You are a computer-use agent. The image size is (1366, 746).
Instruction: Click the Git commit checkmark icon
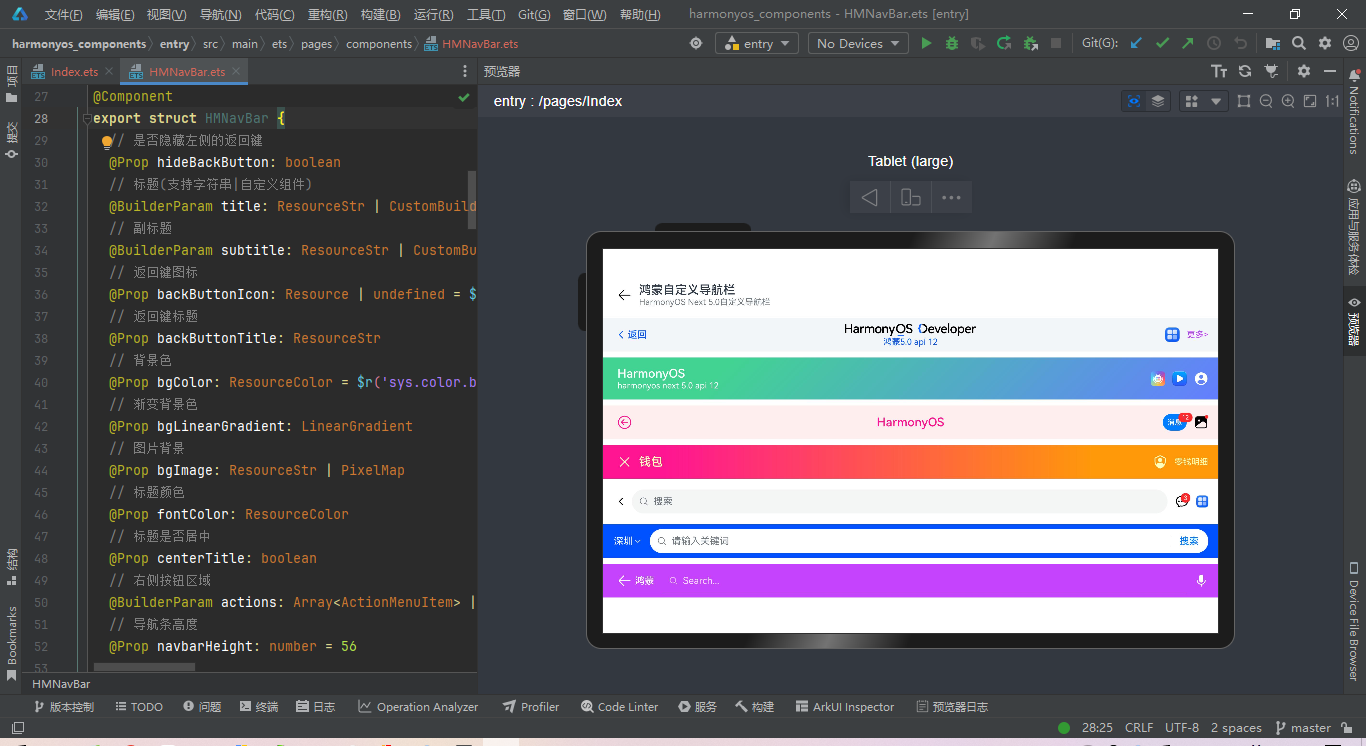pyautogui.click(x=1162, y=43)
